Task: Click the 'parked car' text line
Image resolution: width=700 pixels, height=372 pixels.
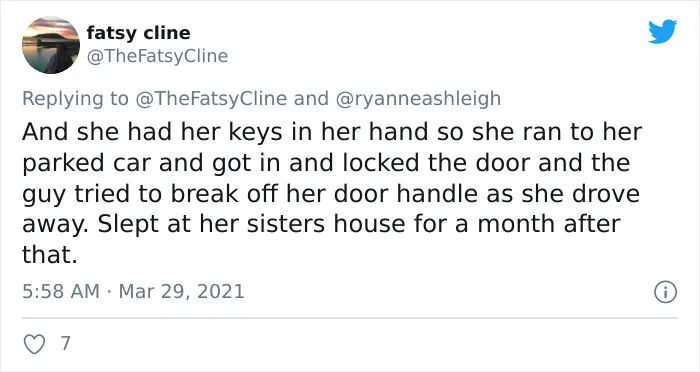Action: (326, 163)
